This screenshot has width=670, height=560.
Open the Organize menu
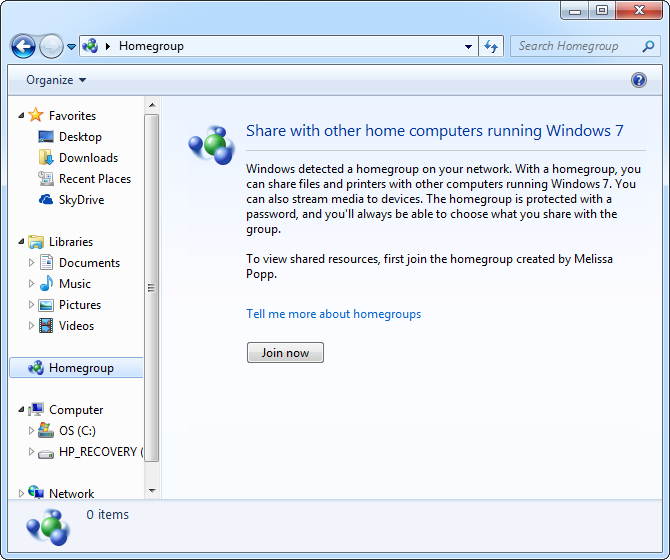click(x=56, y=80)
